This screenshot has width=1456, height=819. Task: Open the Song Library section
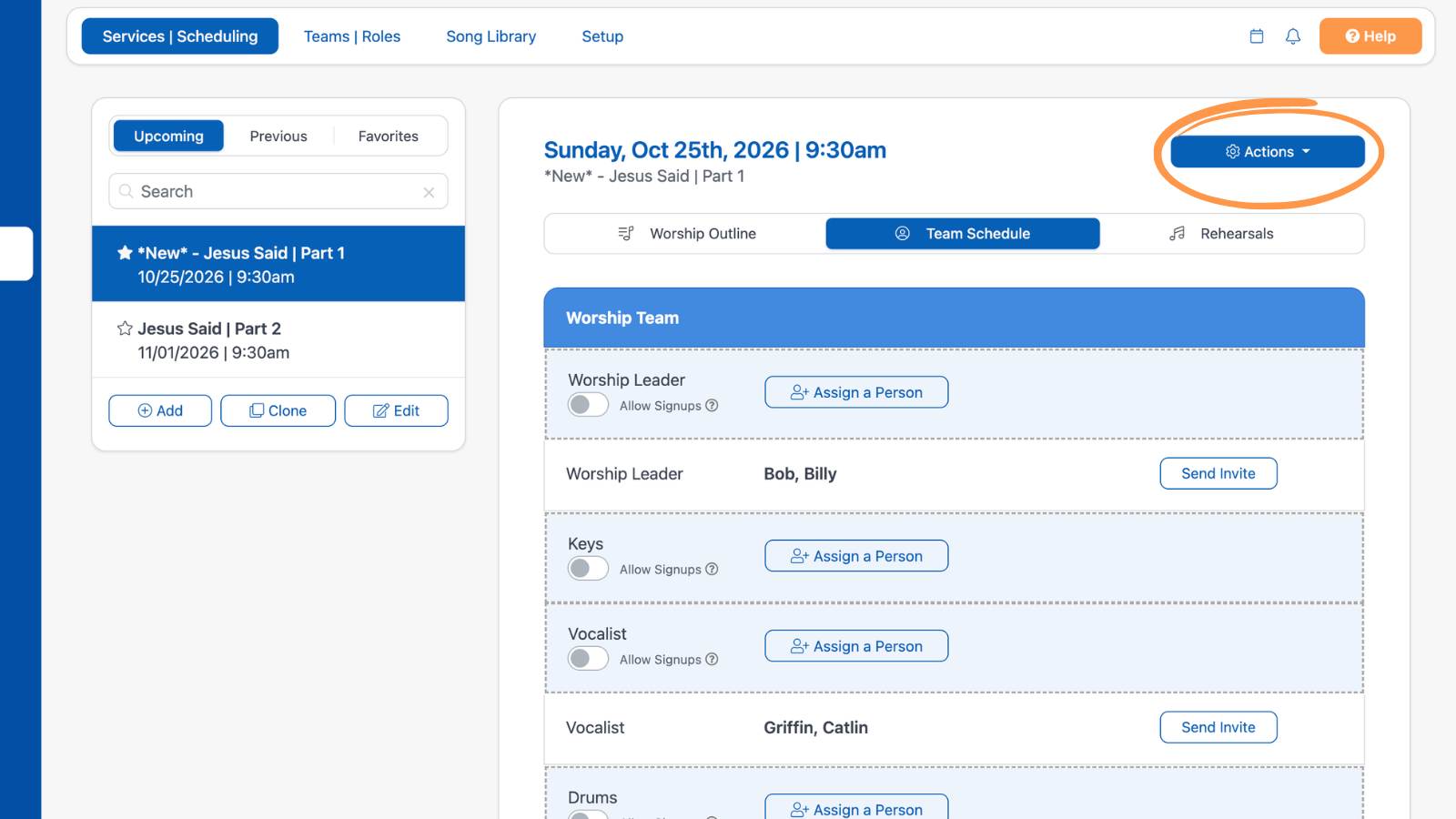pos(491,36)
